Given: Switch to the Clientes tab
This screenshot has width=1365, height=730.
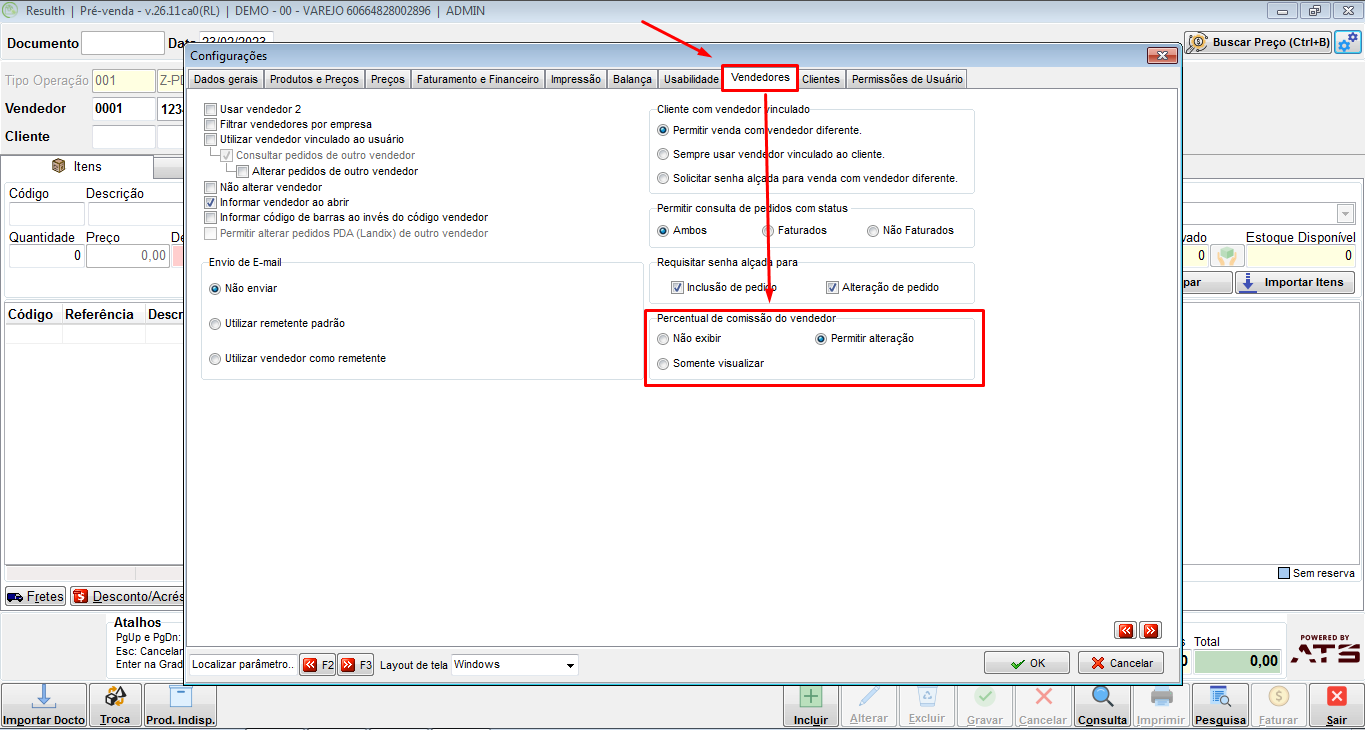Looking at the screenshot, I should [x=821, y=79].
